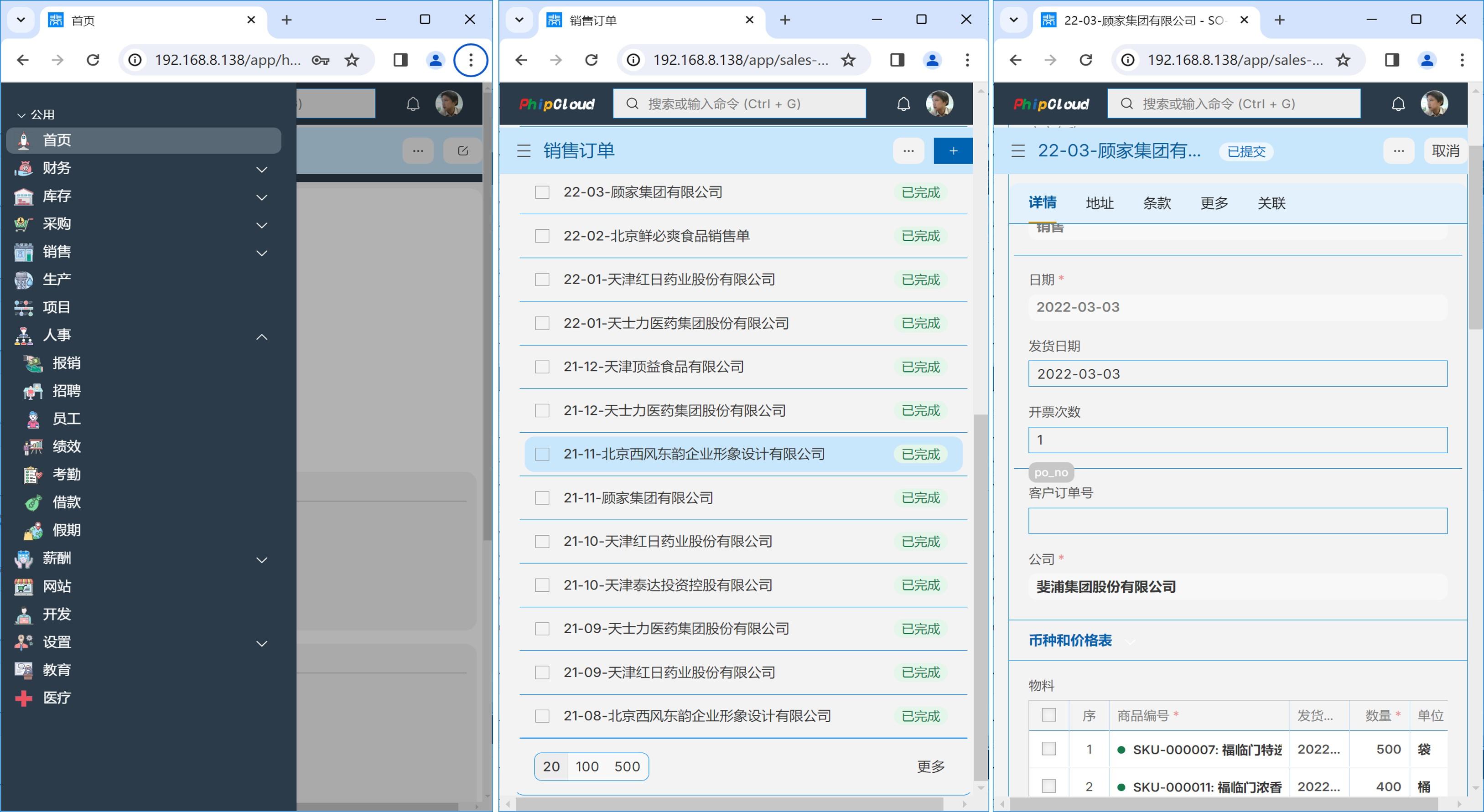Screen dimensions: 1484x812
Task: Check the 21-11-北京西风东韵企业形象设计有限公司 checkbox
Action: click(x=542, y=455)
